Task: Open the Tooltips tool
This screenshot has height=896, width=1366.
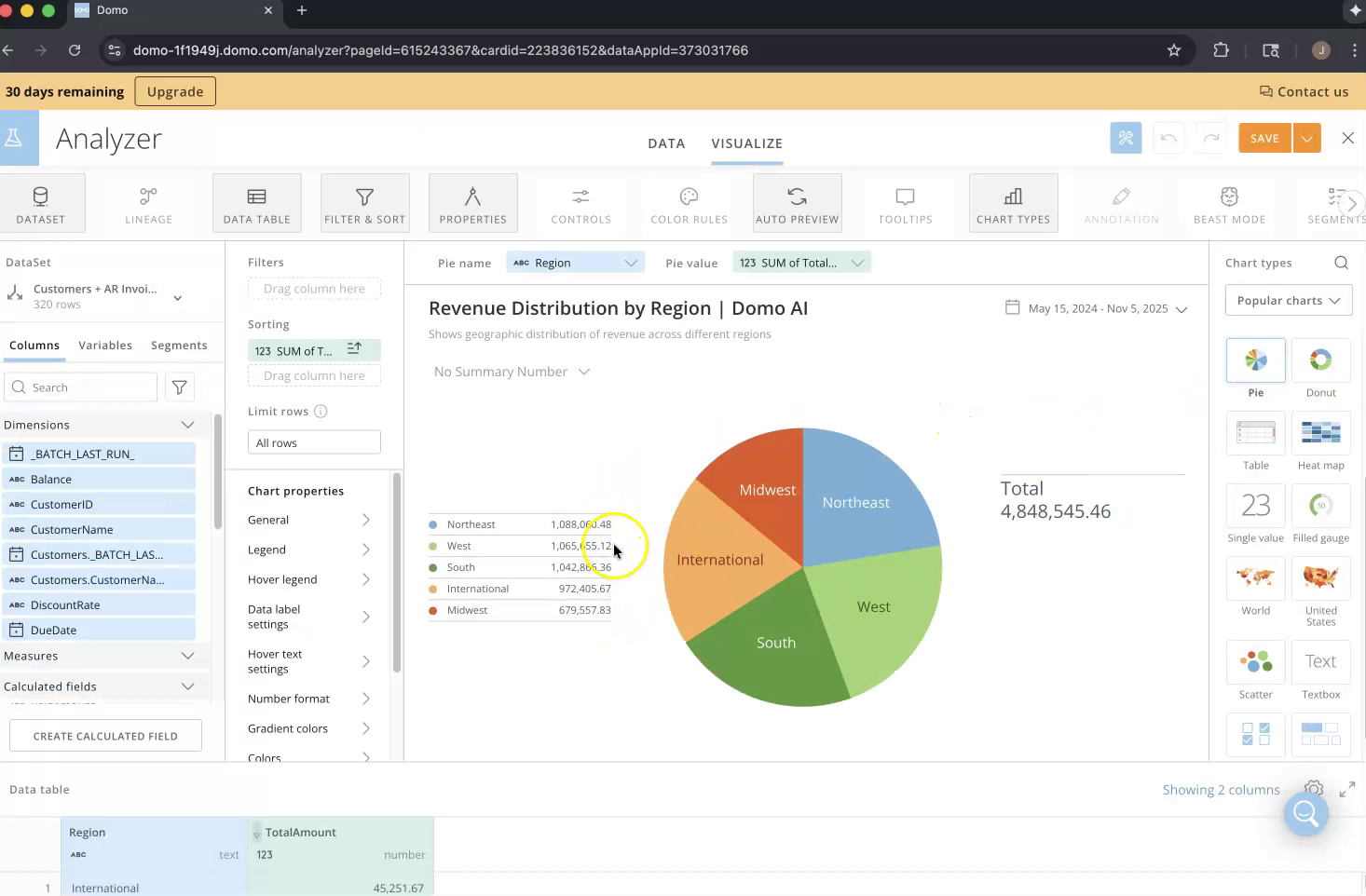Action: coord(905,203)
